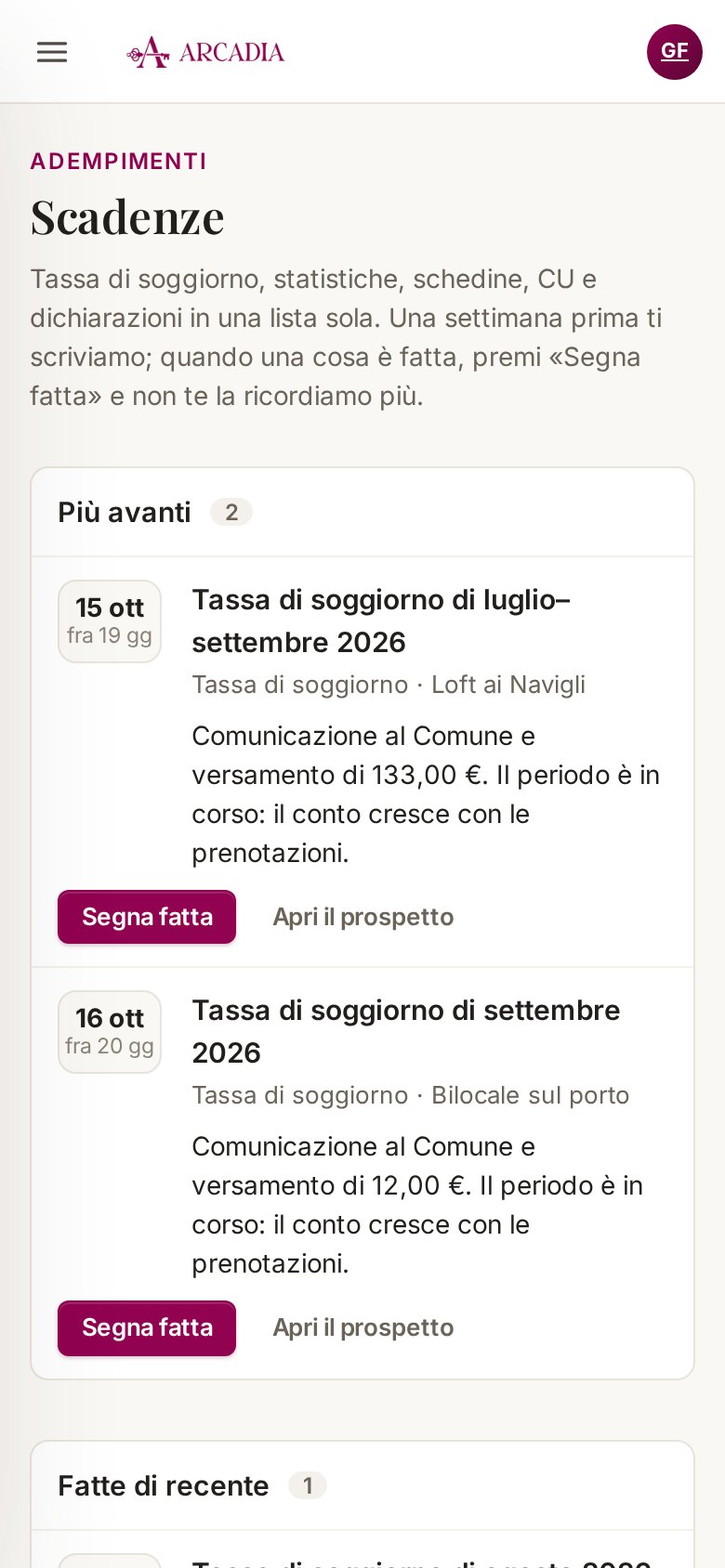725x1568 pixels.
Task: Open the Tassa di soggiorno di settembre 2026 title
Action: [x=406, y=1032]
